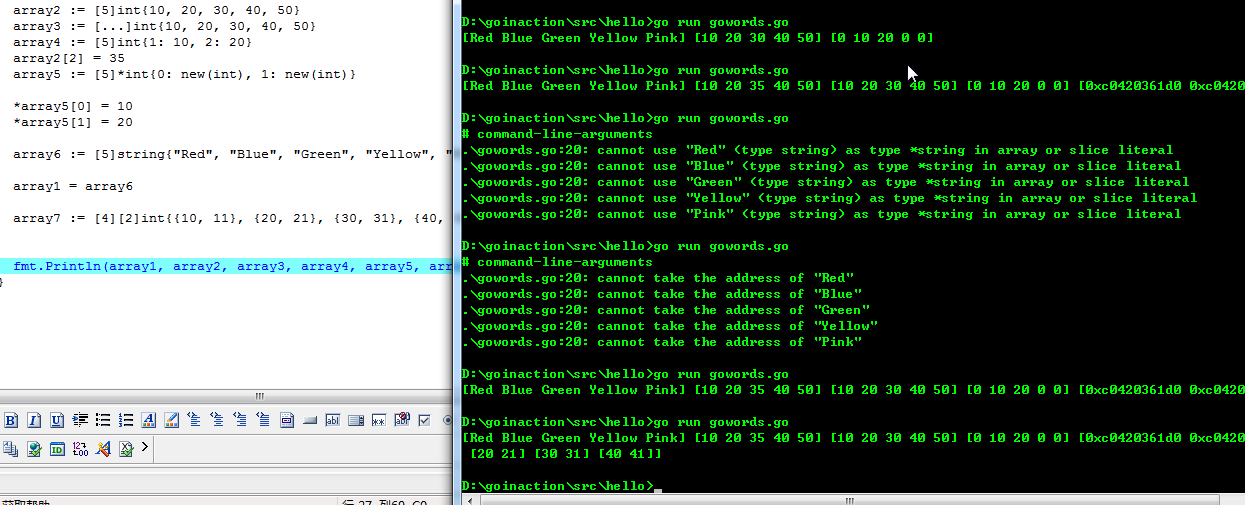Open the font color brush icon
Image resolution: width=1245 pixels, height=505 pixels.
[x=171, y=420]
